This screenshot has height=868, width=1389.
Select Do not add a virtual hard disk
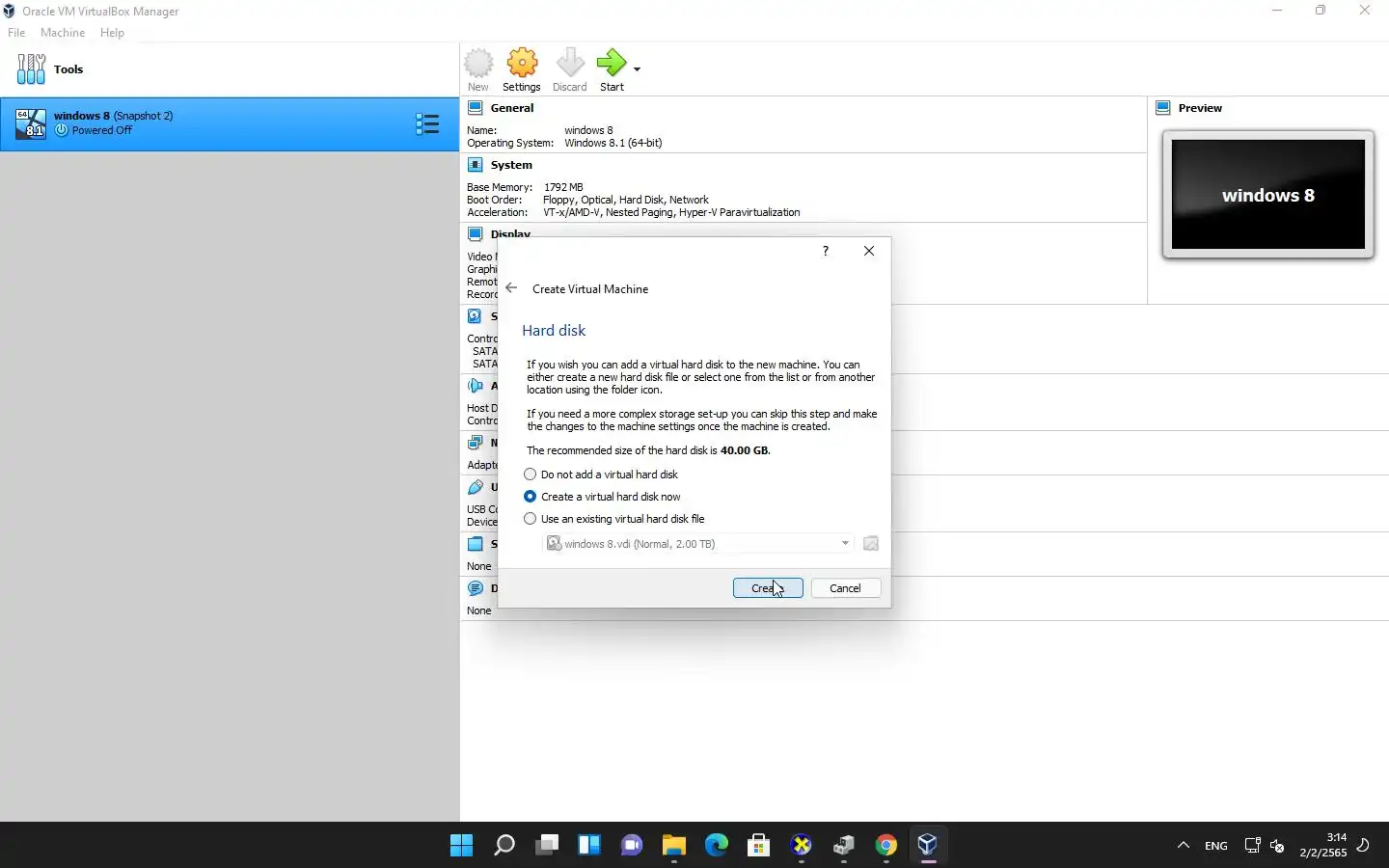tap(530, 475)
